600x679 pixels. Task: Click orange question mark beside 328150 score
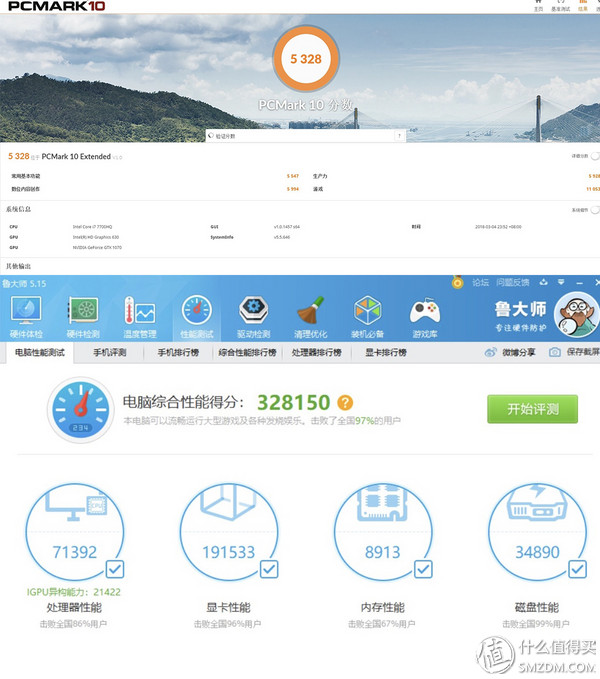click(345, 403)
